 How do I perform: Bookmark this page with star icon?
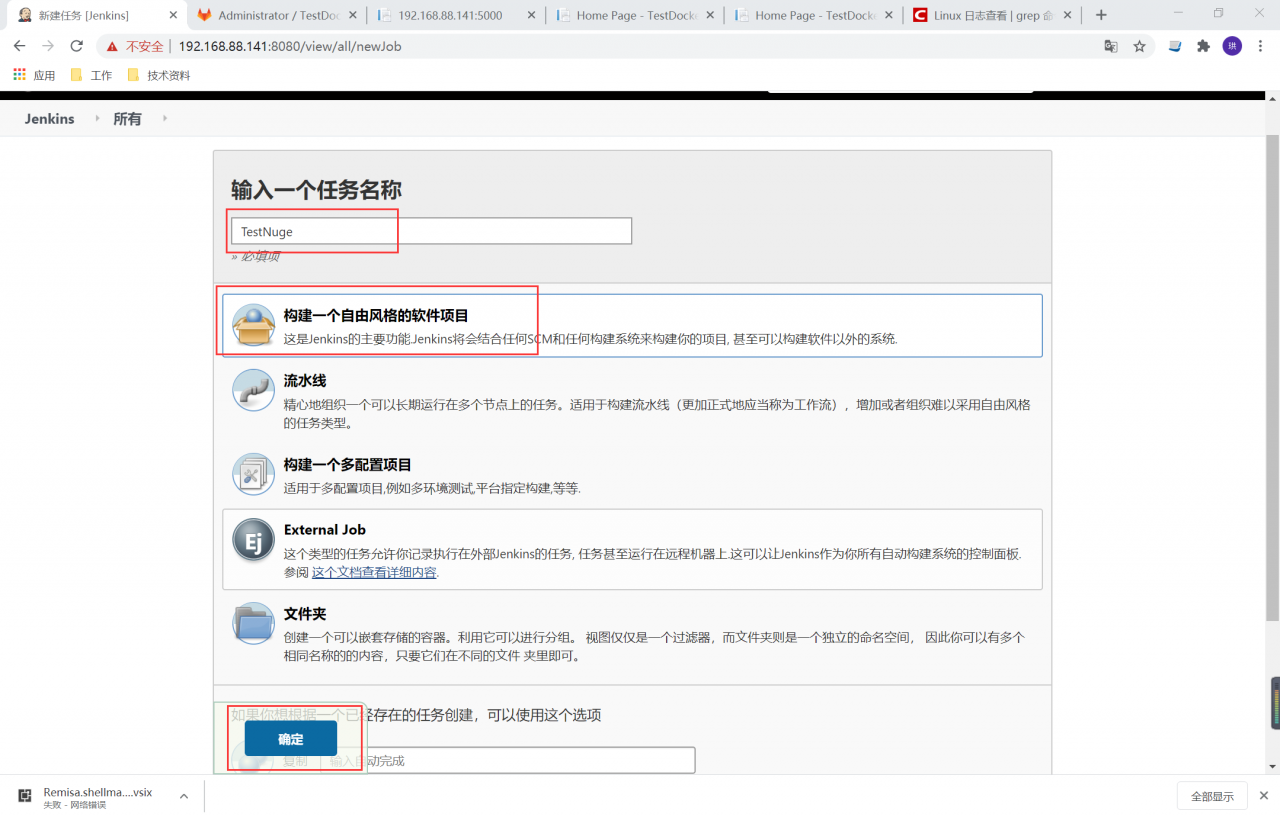click(x=1139, y=46)
